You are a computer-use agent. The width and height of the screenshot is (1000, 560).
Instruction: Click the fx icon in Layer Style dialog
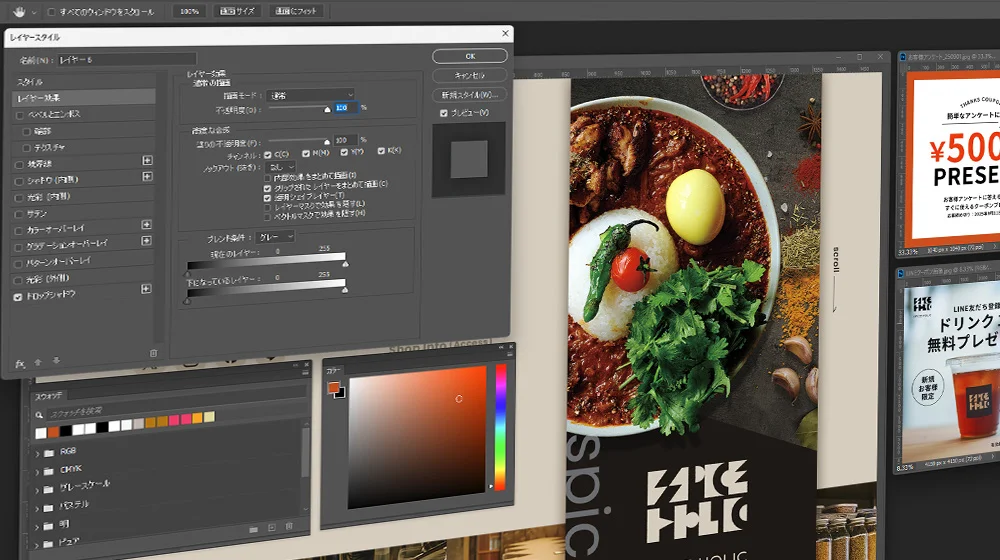(20, 362)
